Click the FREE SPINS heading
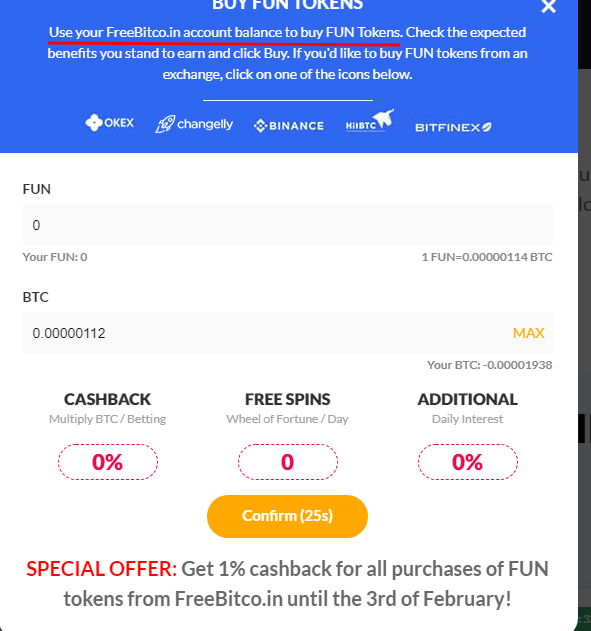The height and width of the screenshot is (631, 591). (x=287, y=399)
